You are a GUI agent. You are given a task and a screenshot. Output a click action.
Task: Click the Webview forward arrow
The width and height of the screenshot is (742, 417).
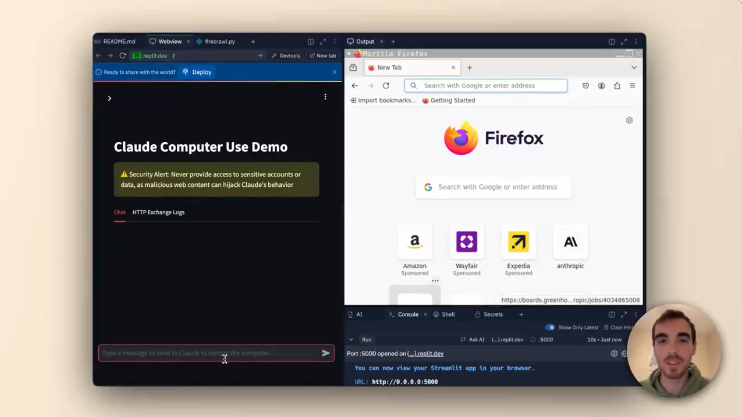point(110,56)
